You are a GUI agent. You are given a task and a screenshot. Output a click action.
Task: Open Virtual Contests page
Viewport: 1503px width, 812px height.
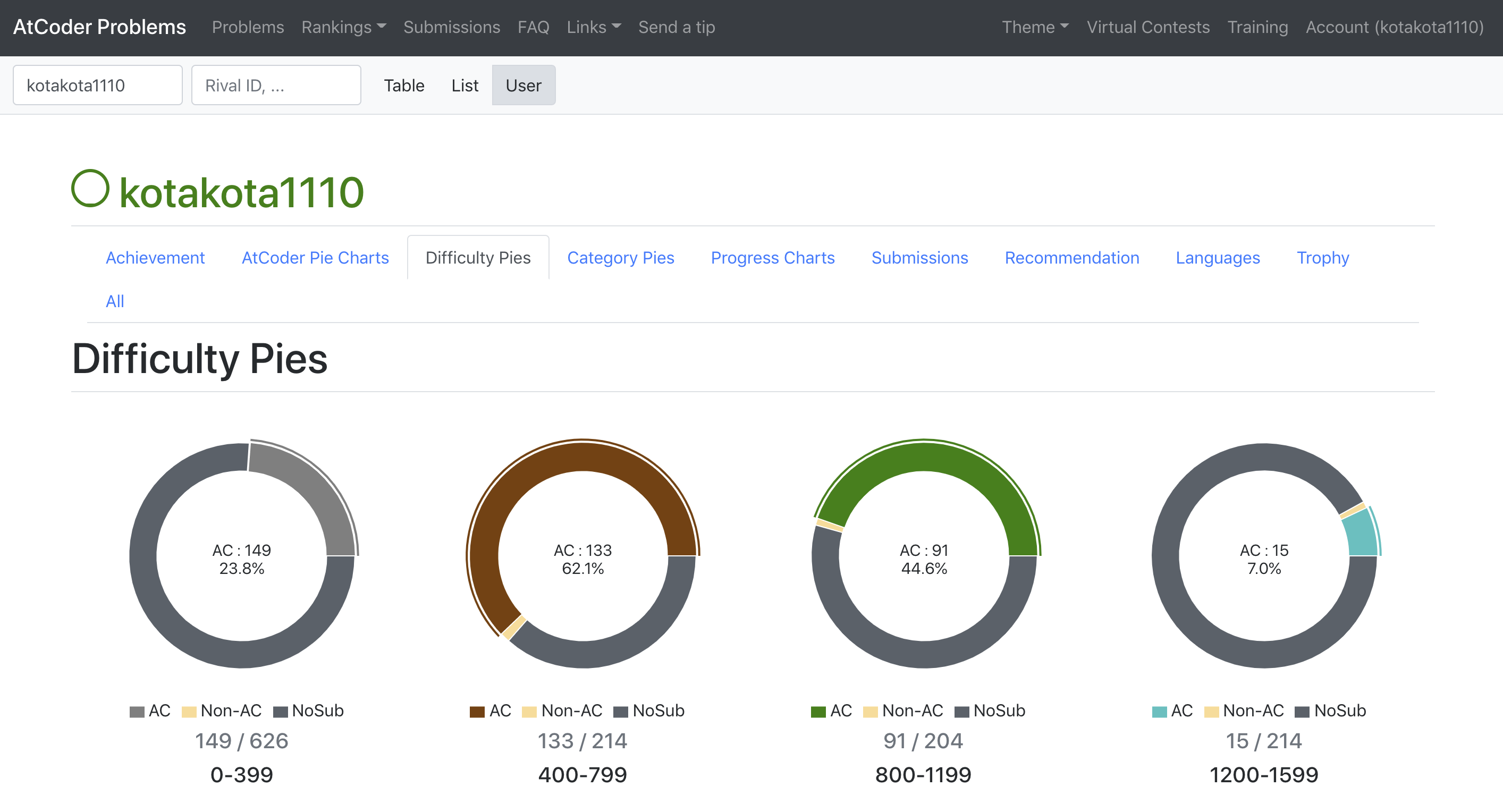point(1147,27)
